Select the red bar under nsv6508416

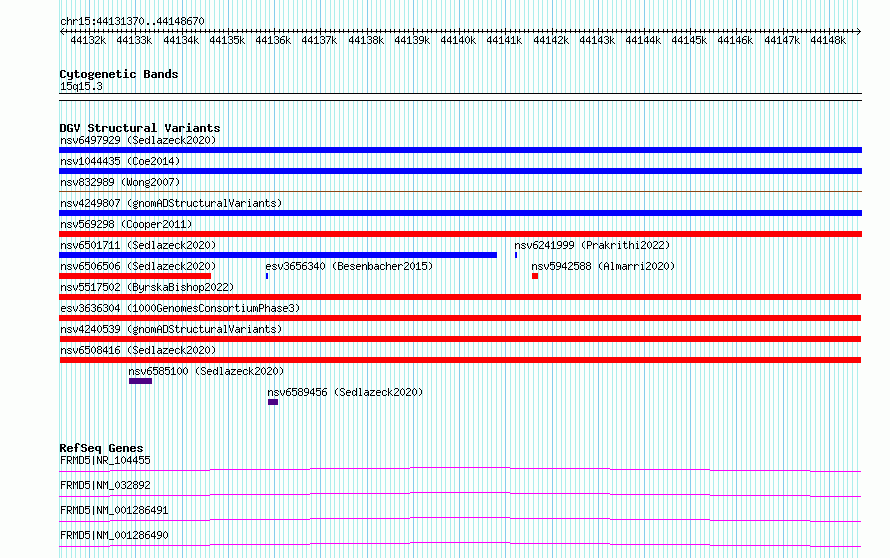pyautogui.click(x=460, y=360)
